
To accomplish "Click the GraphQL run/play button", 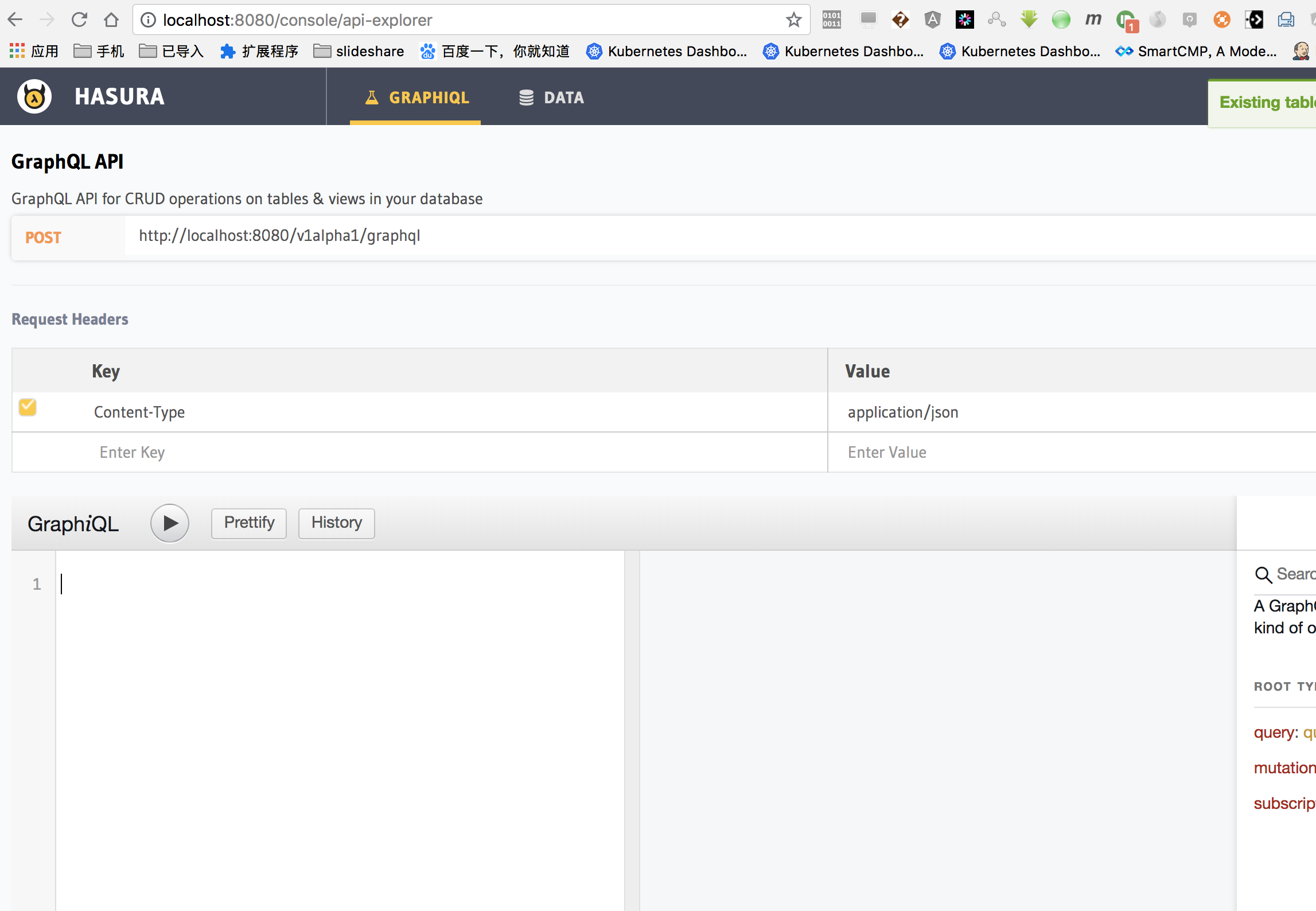I will coord(169,522).
